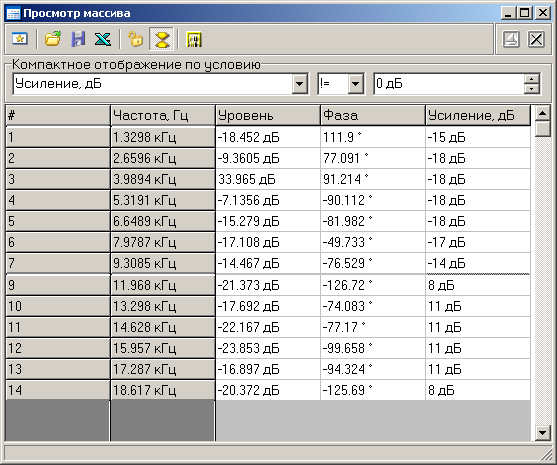The image size is (557, 465).
Task: Open the != comparison operator dropdown
Action: [355, 84]
